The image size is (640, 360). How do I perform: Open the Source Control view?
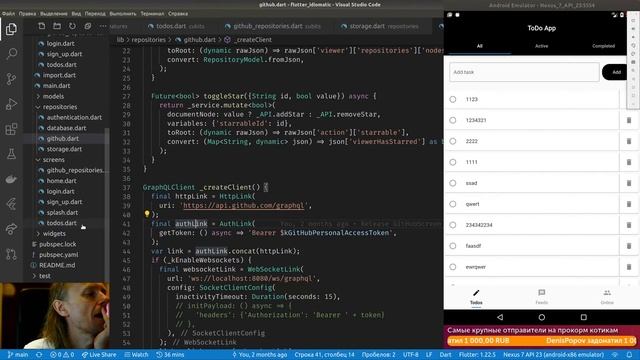(11, 79)
